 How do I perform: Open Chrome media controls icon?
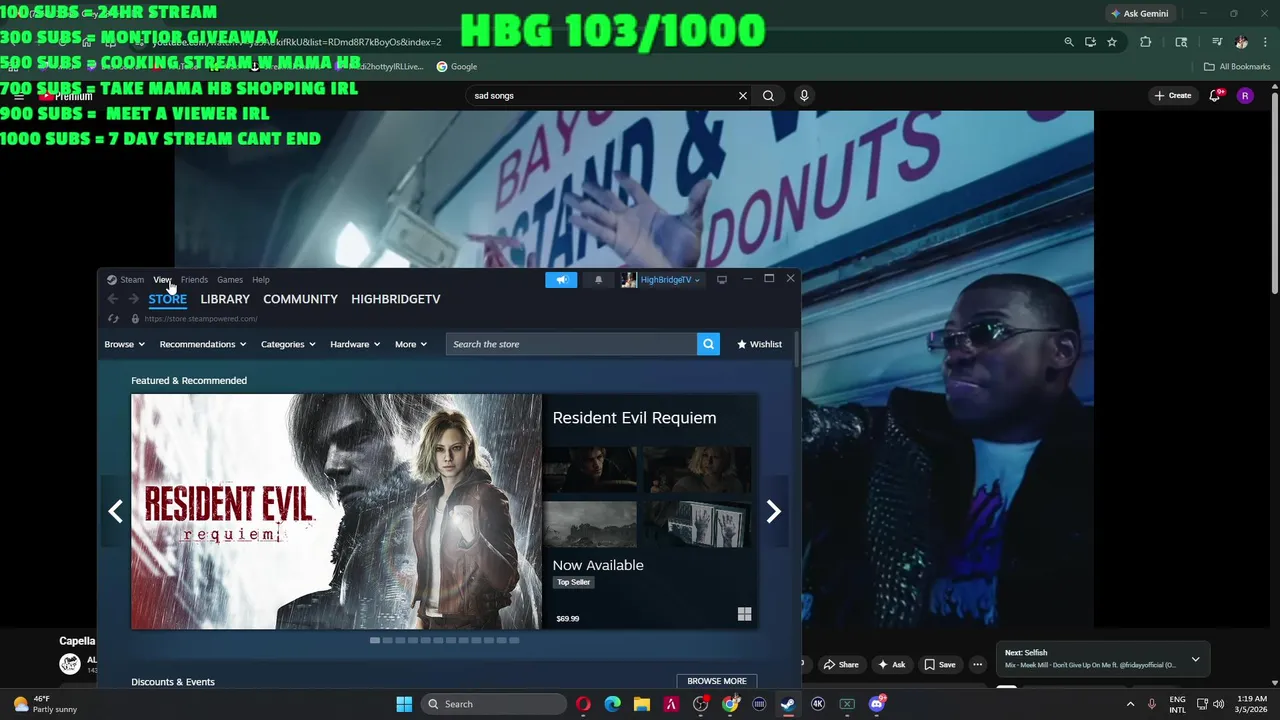tap(1217, 42)
